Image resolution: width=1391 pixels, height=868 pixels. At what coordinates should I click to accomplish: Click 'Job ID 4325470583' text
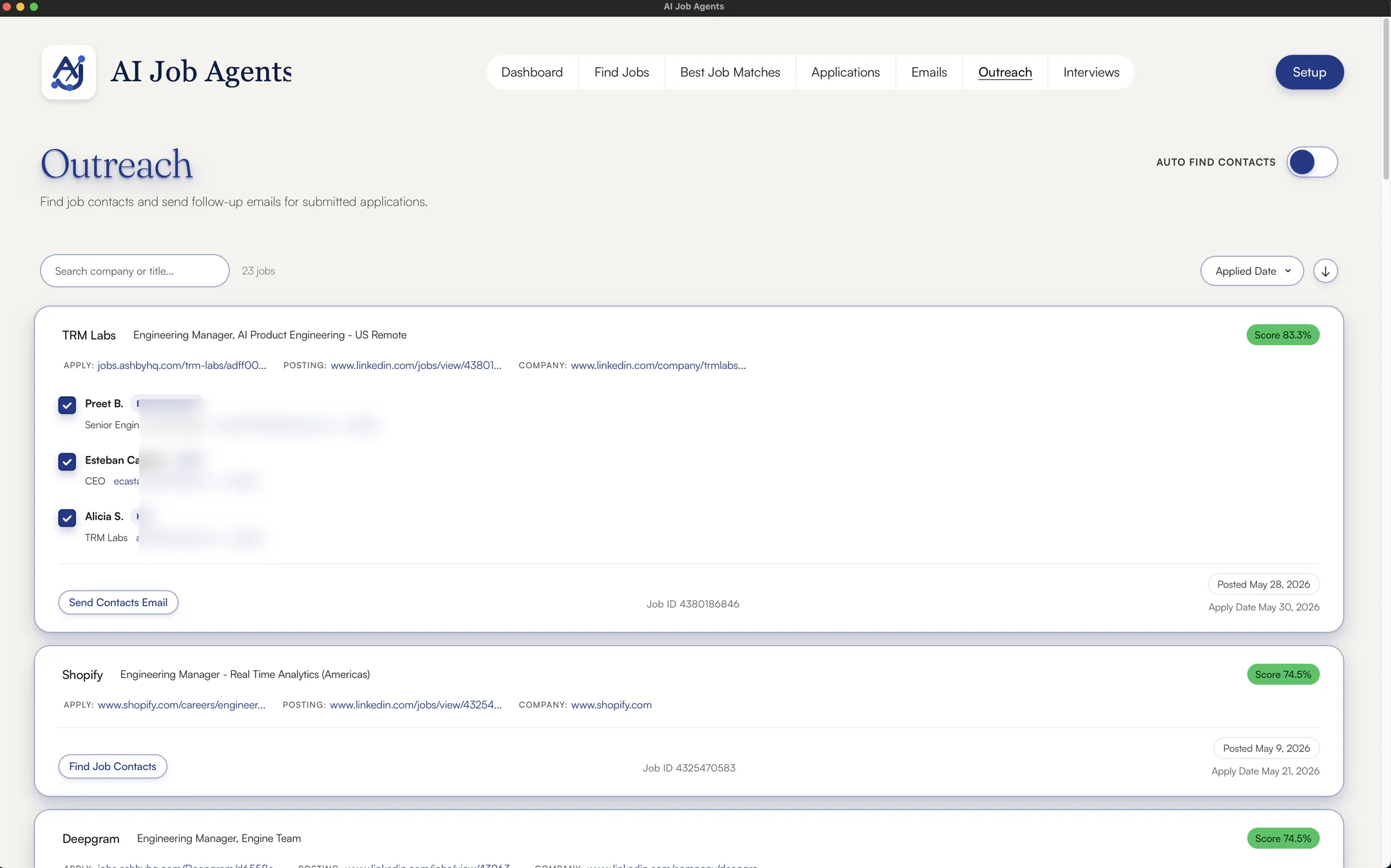pos(689,768)
